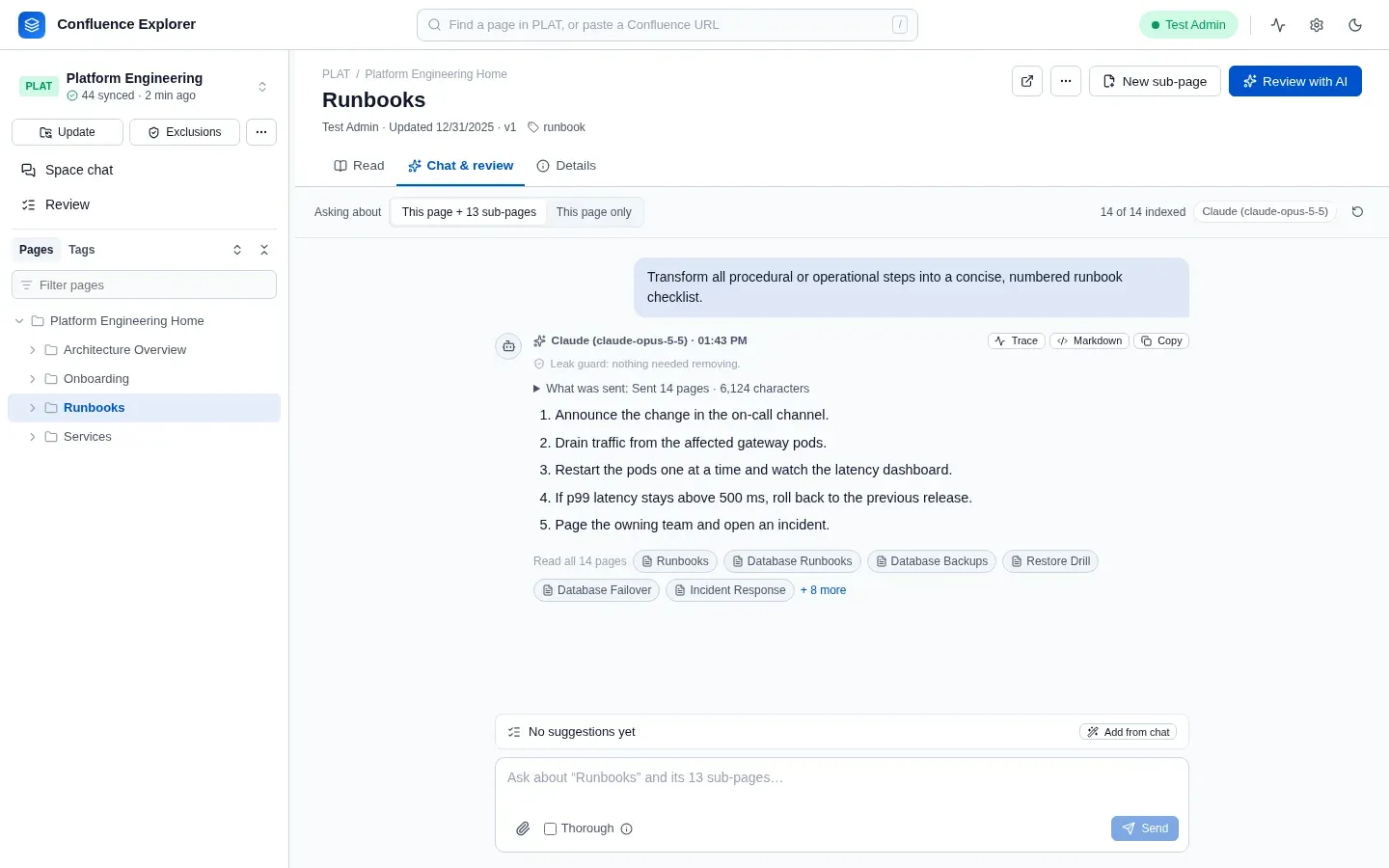Select 'This page only' scope
This screenshot has width=1389, height=868.
(594, 212)
